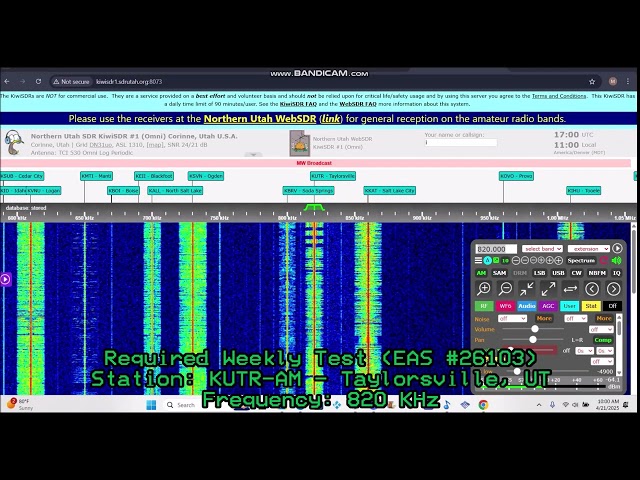This screenshot has width=640, height=480.
Task: Switch to the Stat tab
Action: coord(591,306)
